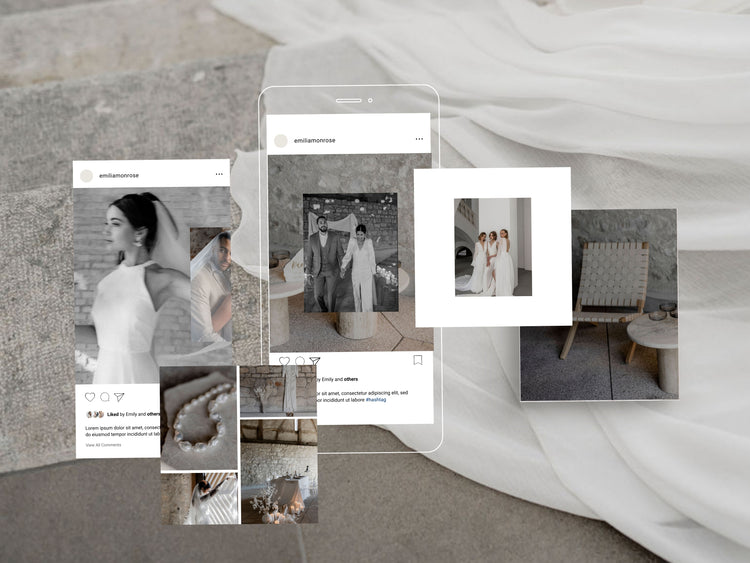The width and height of the screenshot is (750, 563).
Task: Click profile avatar in phone post header
Action: coord(281,141)
